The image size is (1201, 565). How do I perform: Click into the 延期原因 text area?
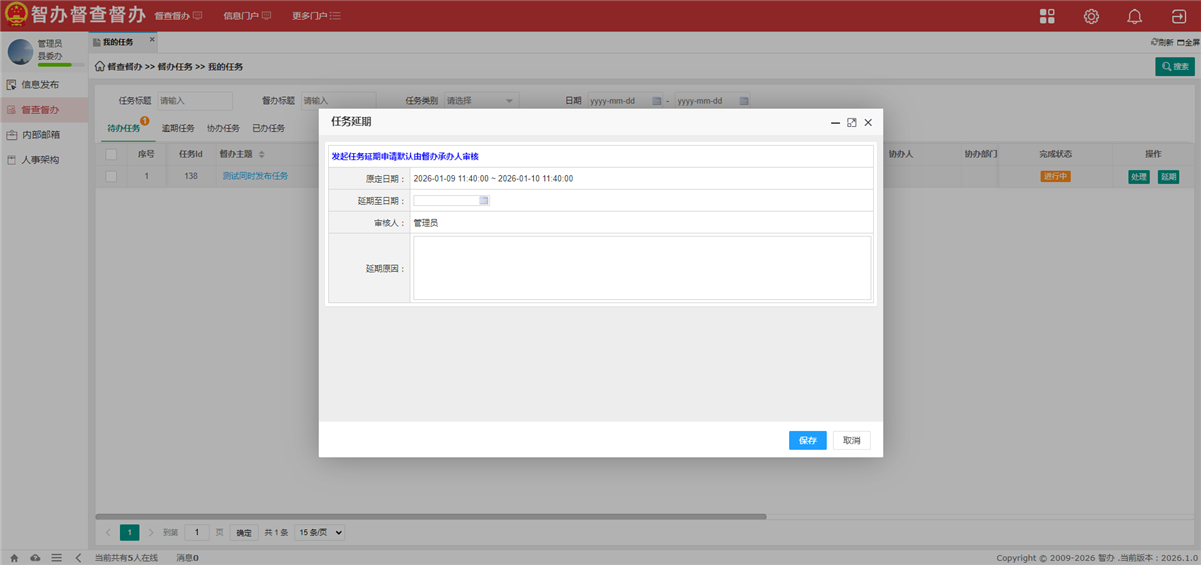tap(641, 268)
